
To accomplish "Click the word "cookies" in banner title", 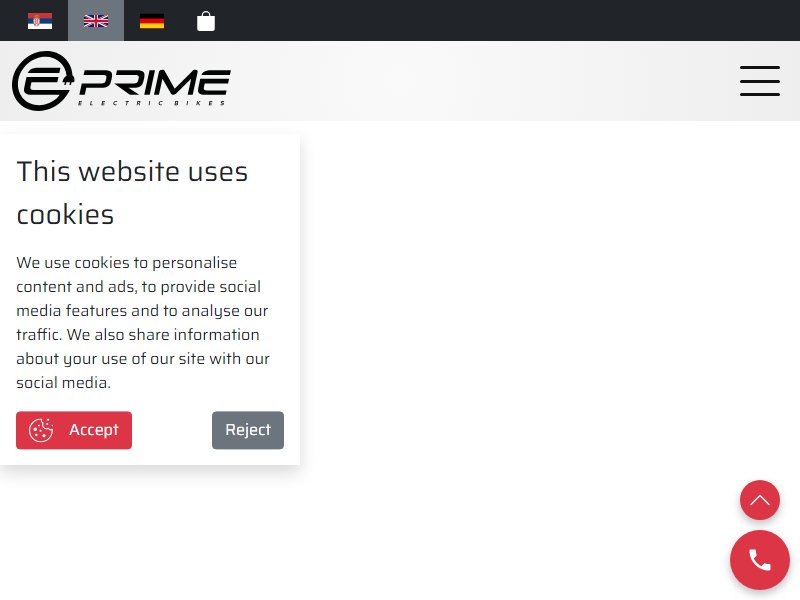I will coord(65,214).
